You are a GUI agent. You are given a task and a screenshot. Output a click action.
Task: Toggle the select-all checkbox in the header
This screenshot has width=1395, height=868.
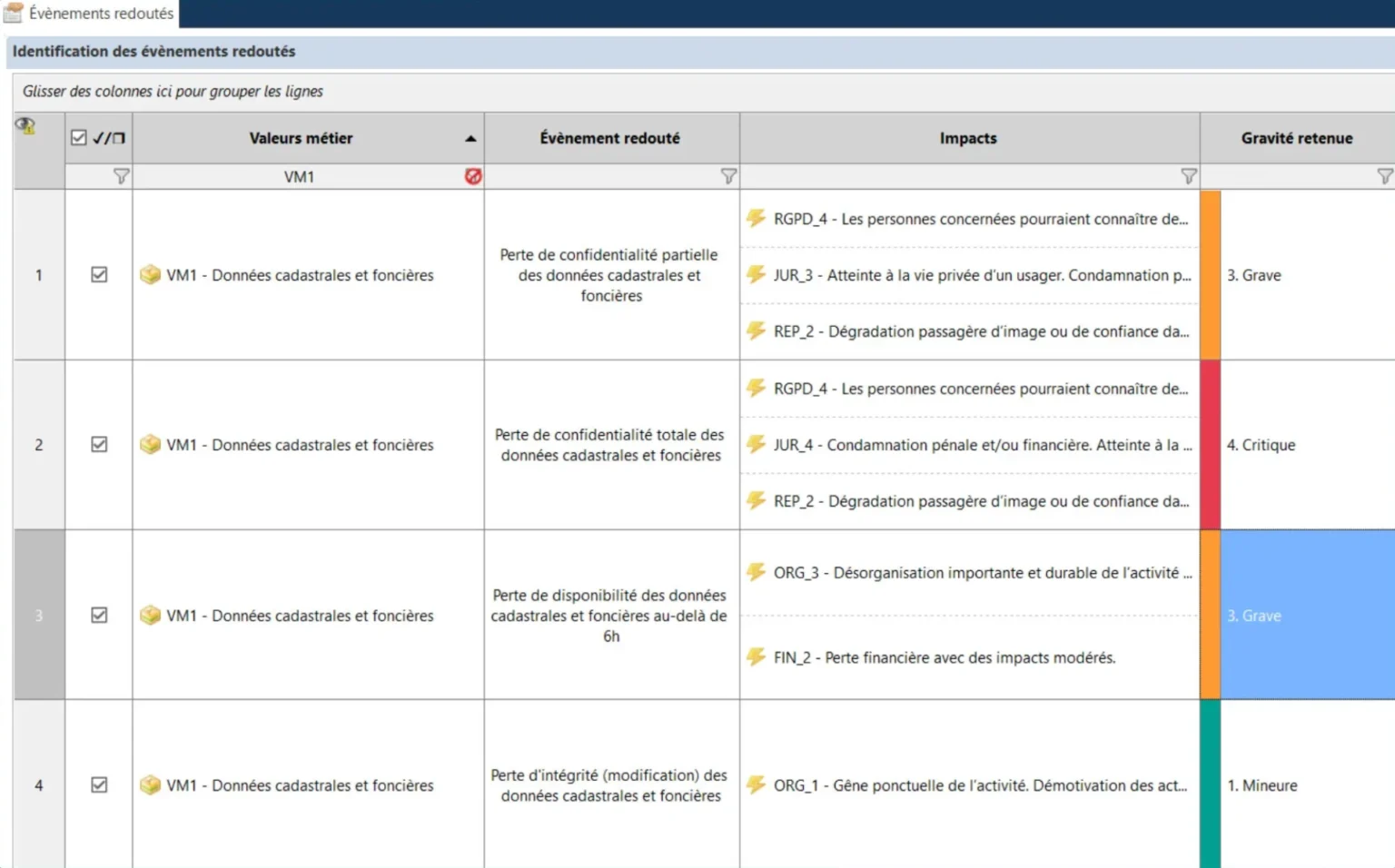tap(79, 138)
